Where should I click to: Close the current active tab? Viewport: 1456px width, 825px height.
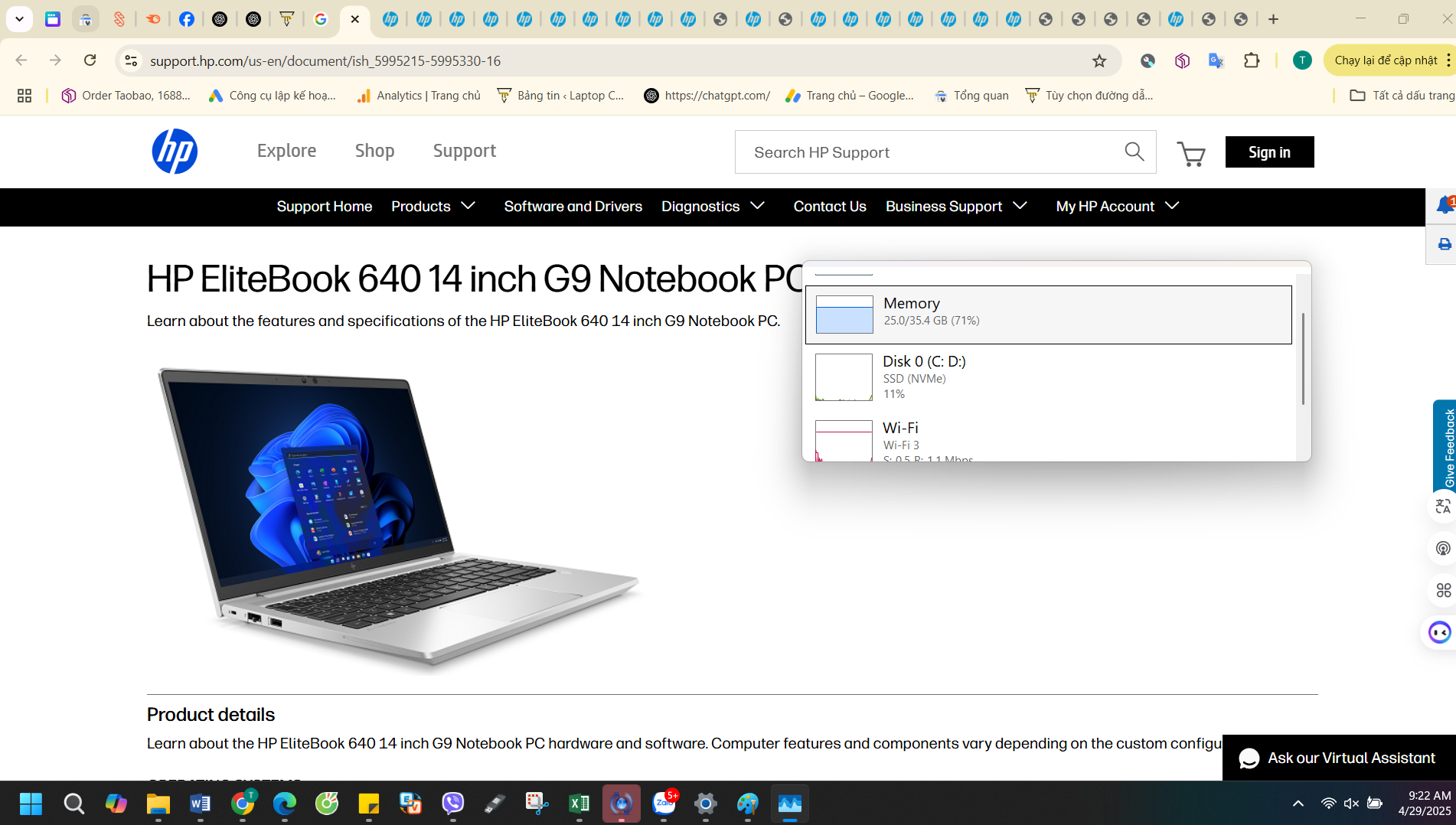click(x=354, y=19)
